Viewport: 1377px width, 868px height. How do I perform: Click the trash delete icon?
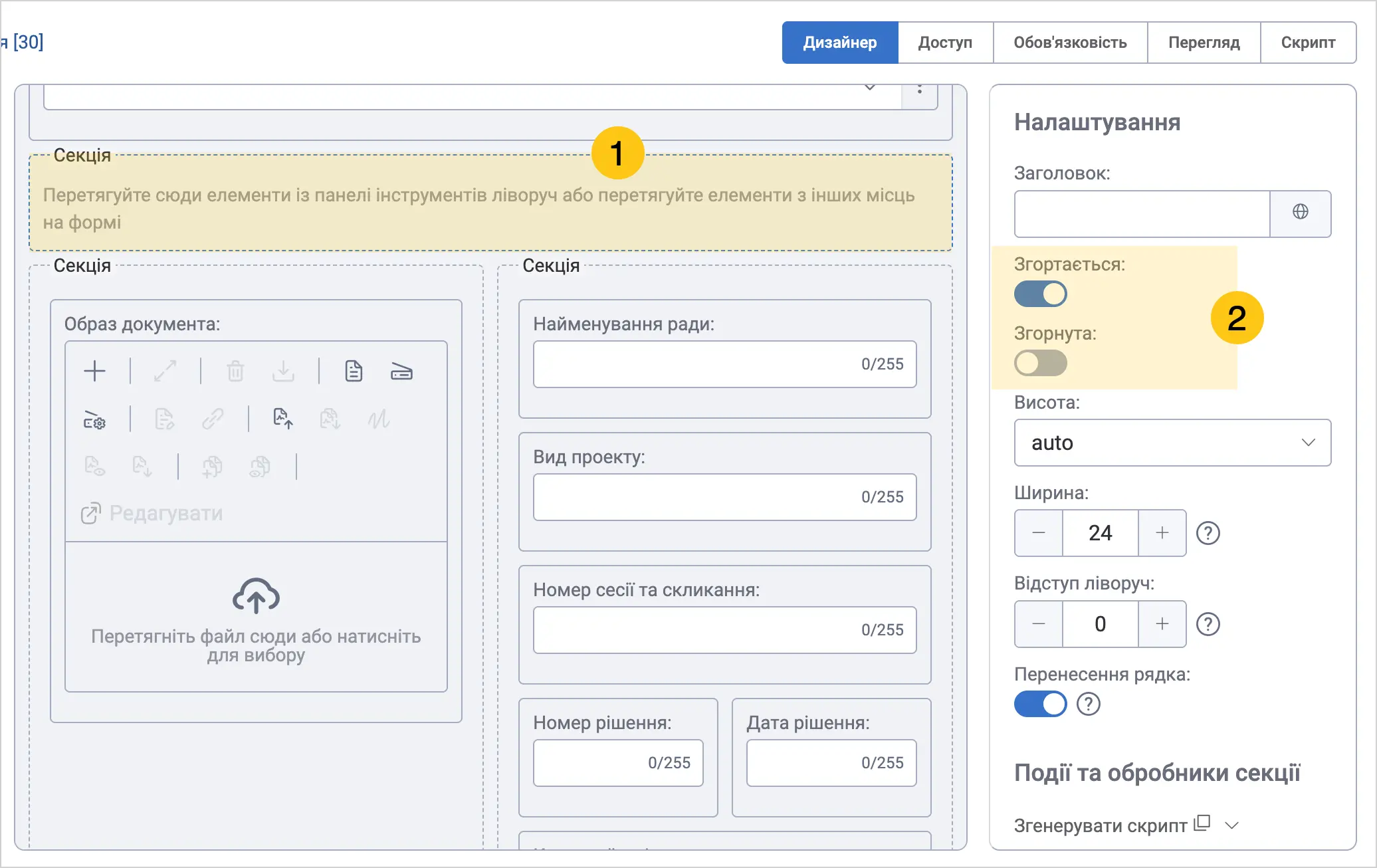tap(235, 371)
